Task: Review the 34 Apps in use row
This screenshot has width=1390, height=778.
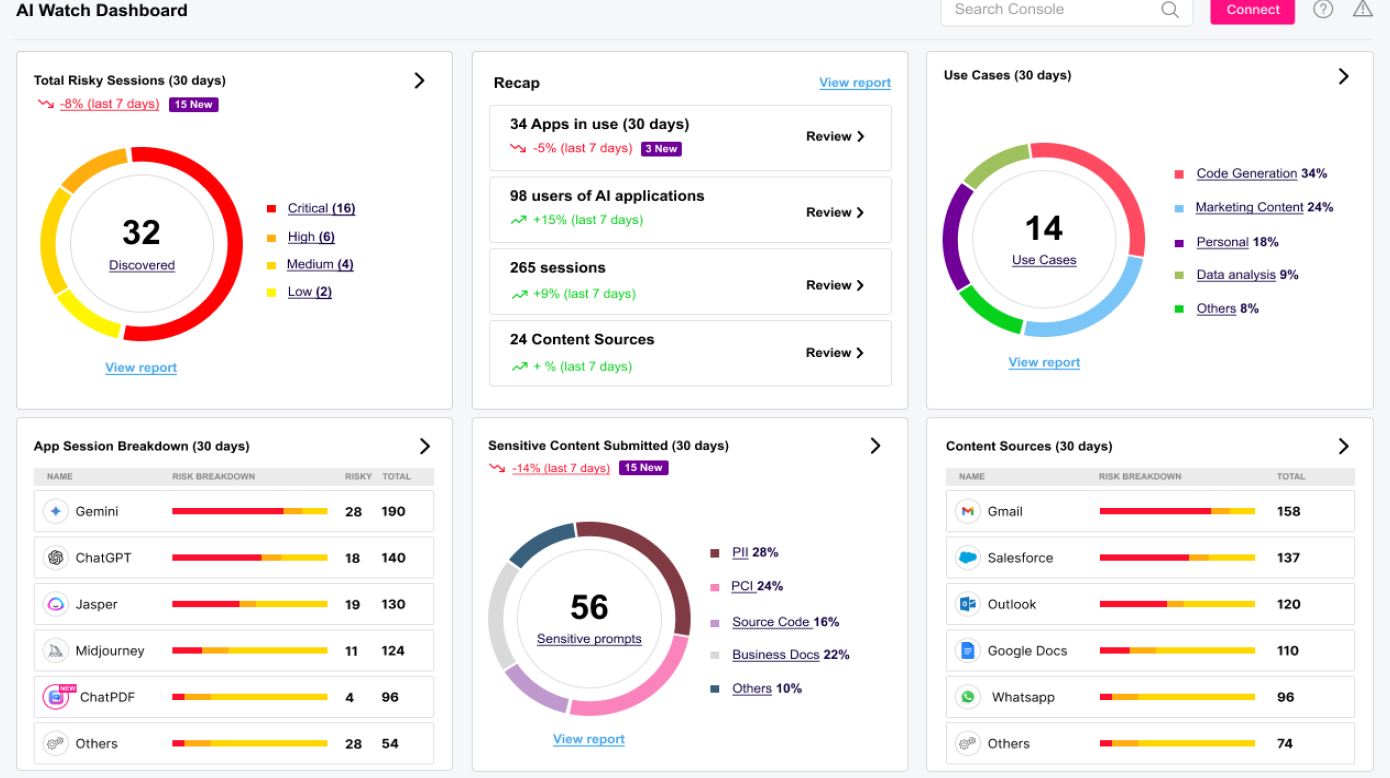Action: [x=835, y=137]
